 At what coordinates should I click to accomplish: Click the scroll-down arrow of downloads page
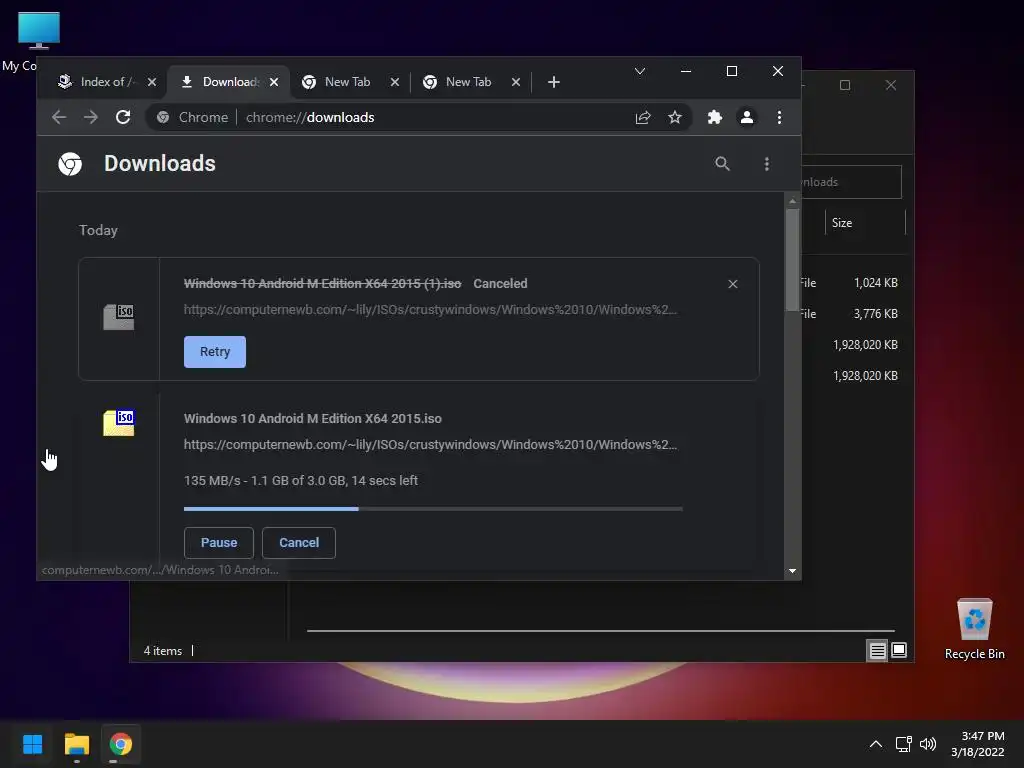pos(792,571)
